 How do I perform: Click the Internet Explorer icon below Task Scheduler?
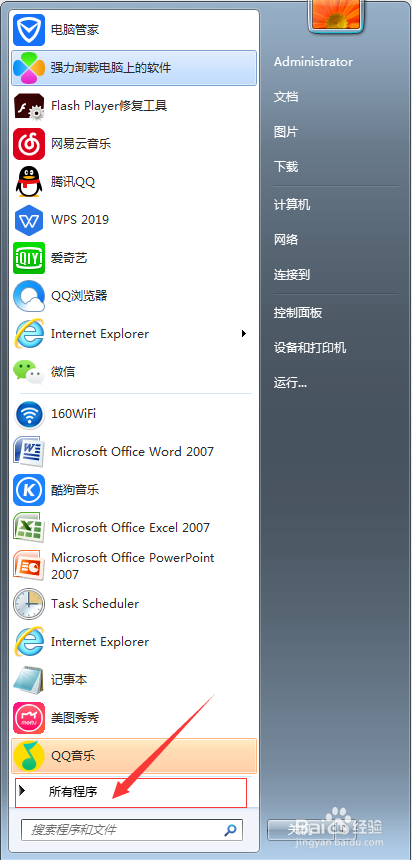[29, 642]
